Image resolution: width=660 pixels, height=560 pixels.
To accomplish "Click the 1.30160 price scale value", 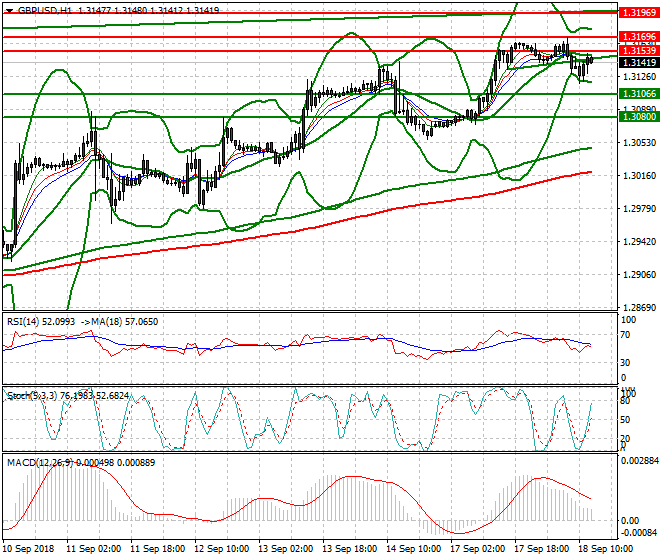I will click(639, 176).
